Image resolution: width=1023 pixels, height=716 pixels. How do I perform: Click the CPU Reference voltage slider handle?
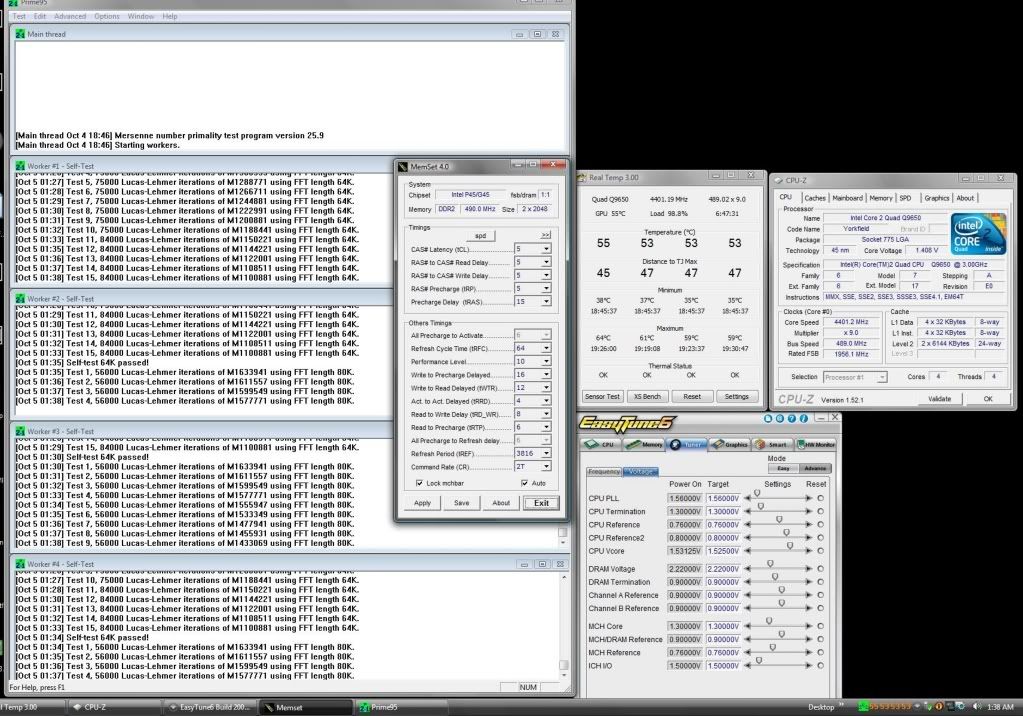pos(779,520)
